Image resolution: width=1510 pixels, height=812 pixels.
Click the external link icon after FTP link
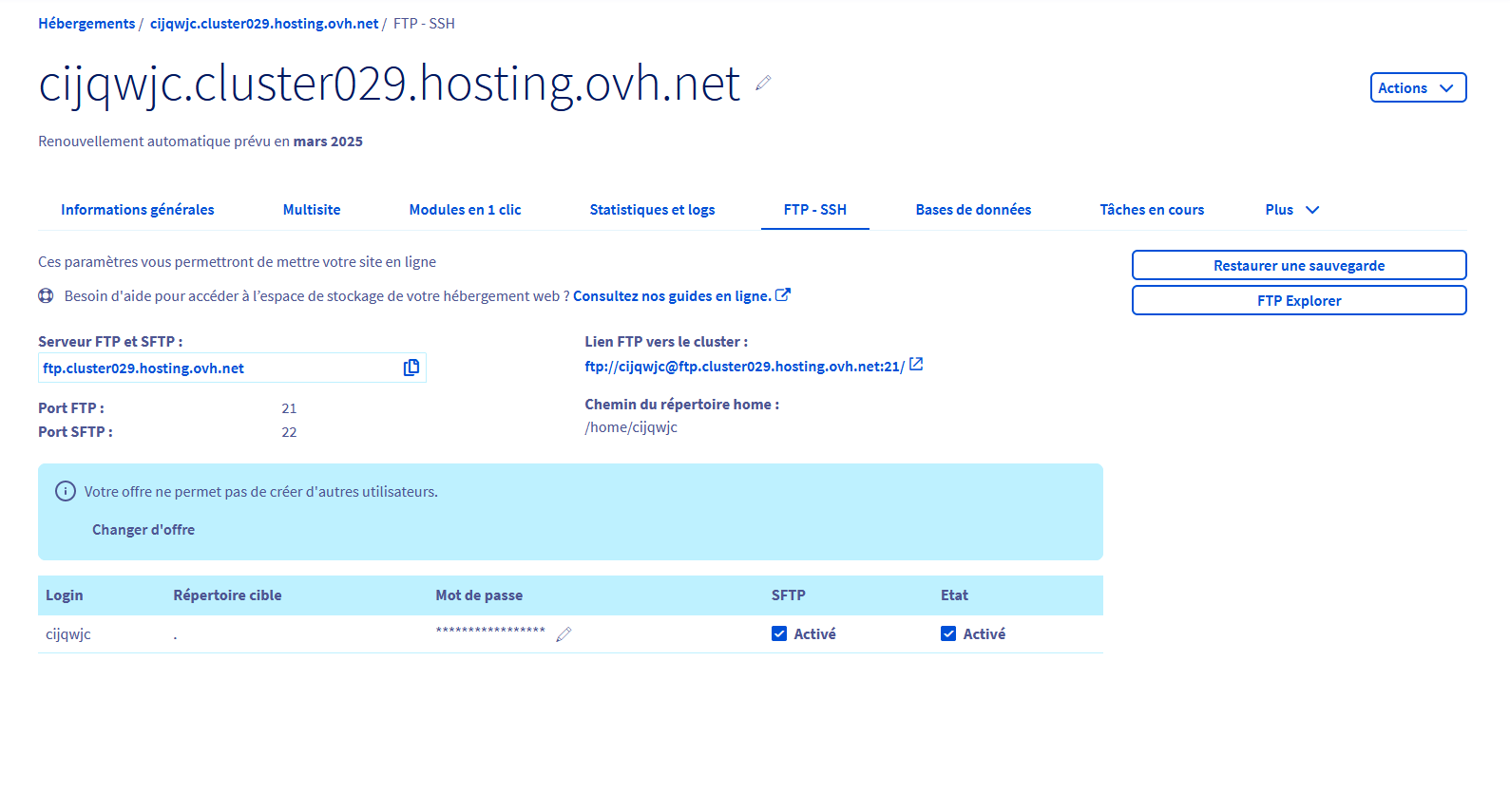tap(916, 365)
